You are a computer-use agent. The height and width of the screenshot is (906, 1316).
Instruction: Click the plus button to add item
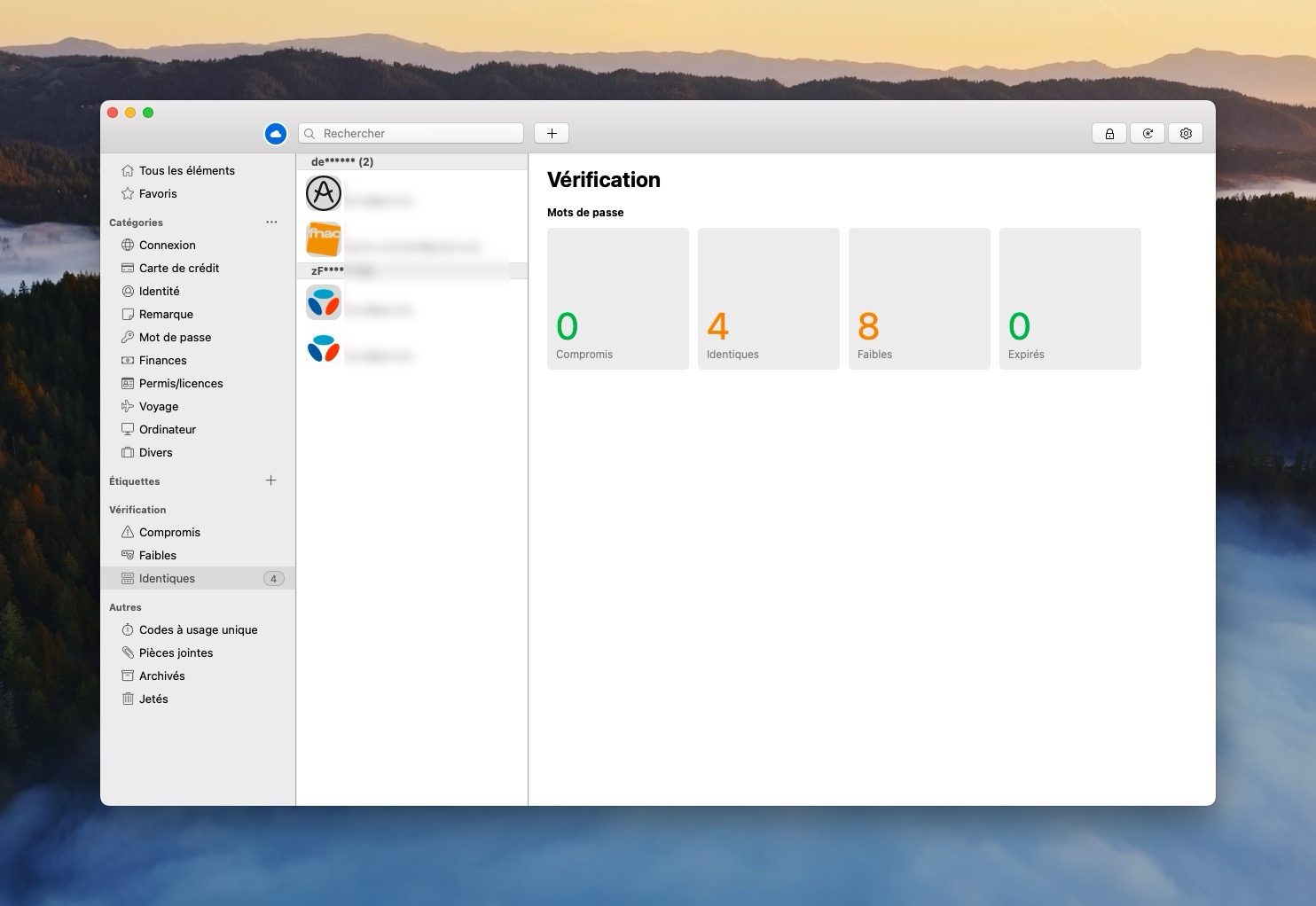tap(552, 134)
